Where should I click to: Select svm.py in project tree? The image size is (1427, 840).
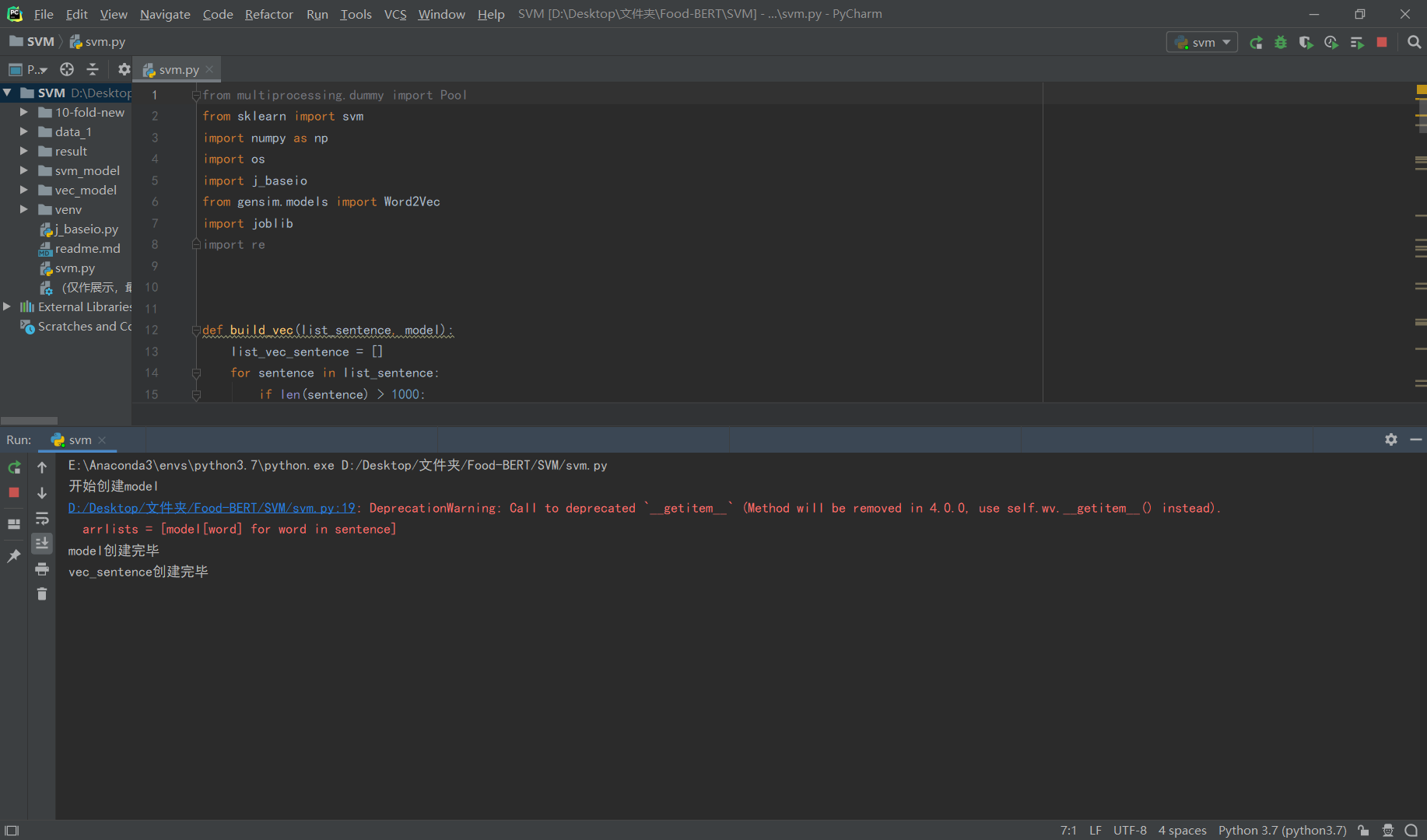pos(68,268)
